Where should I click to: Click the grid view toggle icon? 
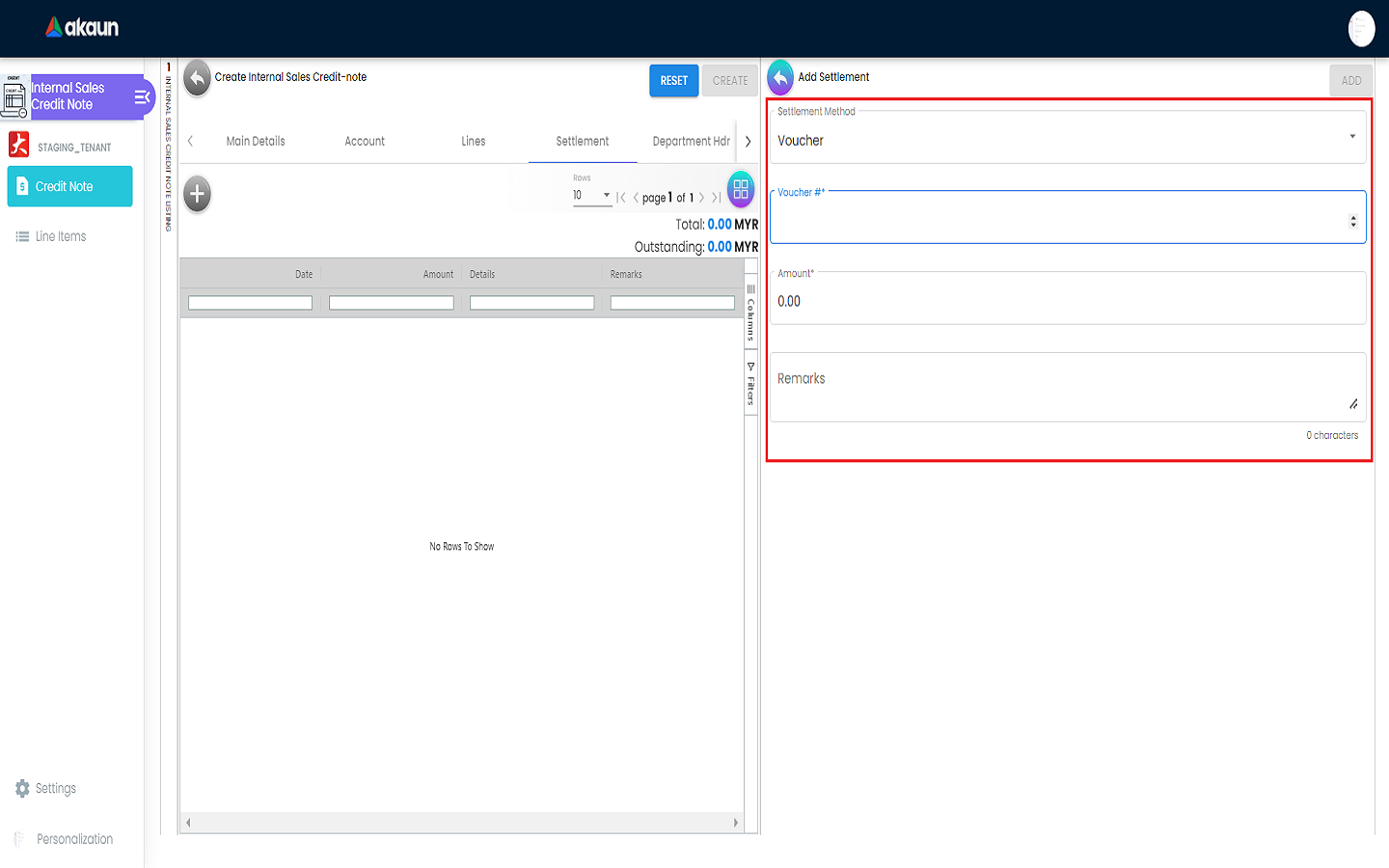pyautogui.click(x=740, y=190)
